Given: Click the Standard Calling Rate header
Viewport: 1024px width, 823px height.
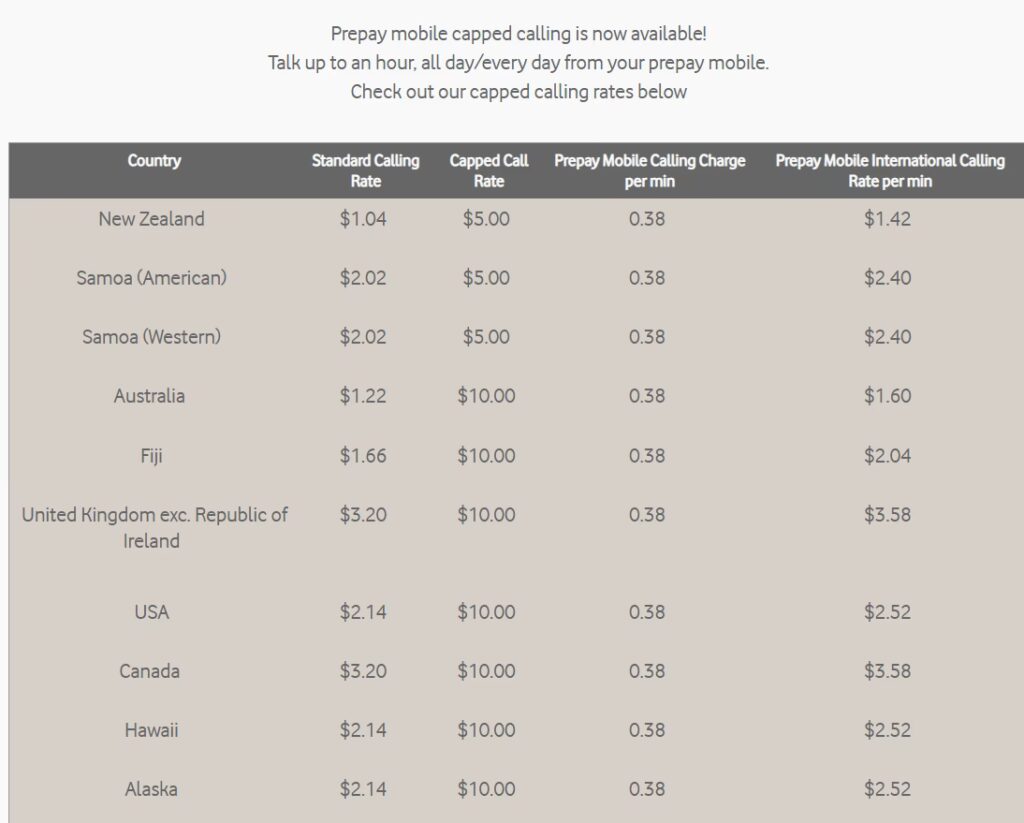Looking at the screenshot, I should pos(365,171).
